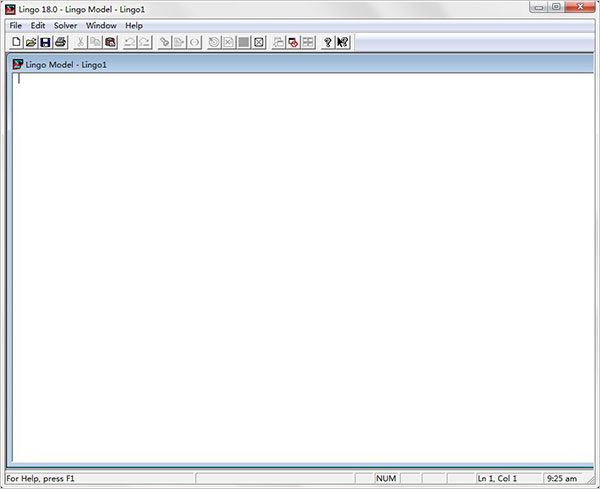Screen dimensions: 600x489
Task: Click the Help Topics question mark icon
Action: [328, 42]
